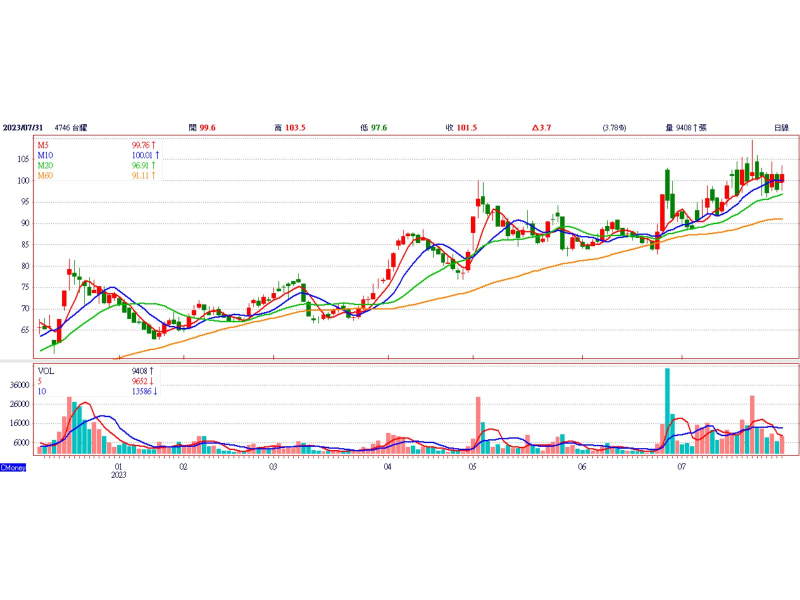The width and height of the screenshot is (800, 600).
Task: Click the date 2023/07/31 in header
Action: pyautogui.click(x=24, y=128)
